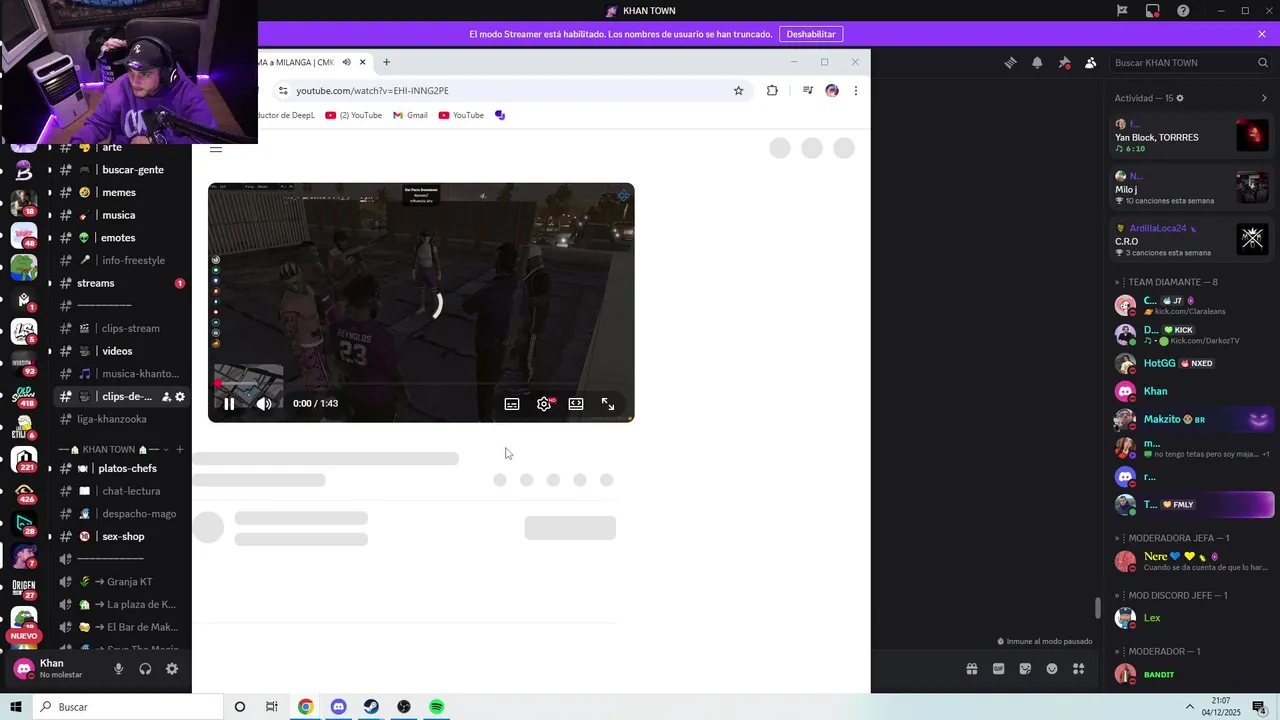This screenshot has height=720, width=1280.
Task: Open Steam from the taskbar
Action: tap(371, 707)
